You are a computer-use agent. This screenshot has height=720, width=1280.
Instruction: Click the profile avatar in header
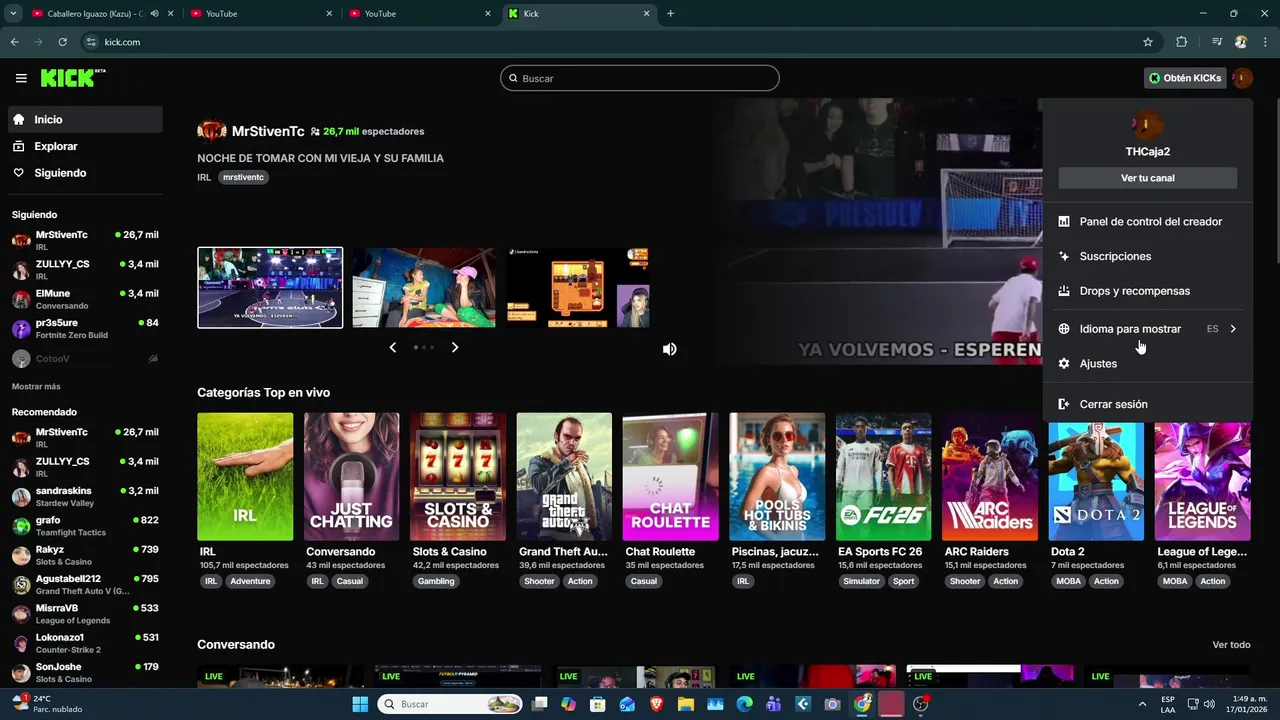coord(1242,78)
